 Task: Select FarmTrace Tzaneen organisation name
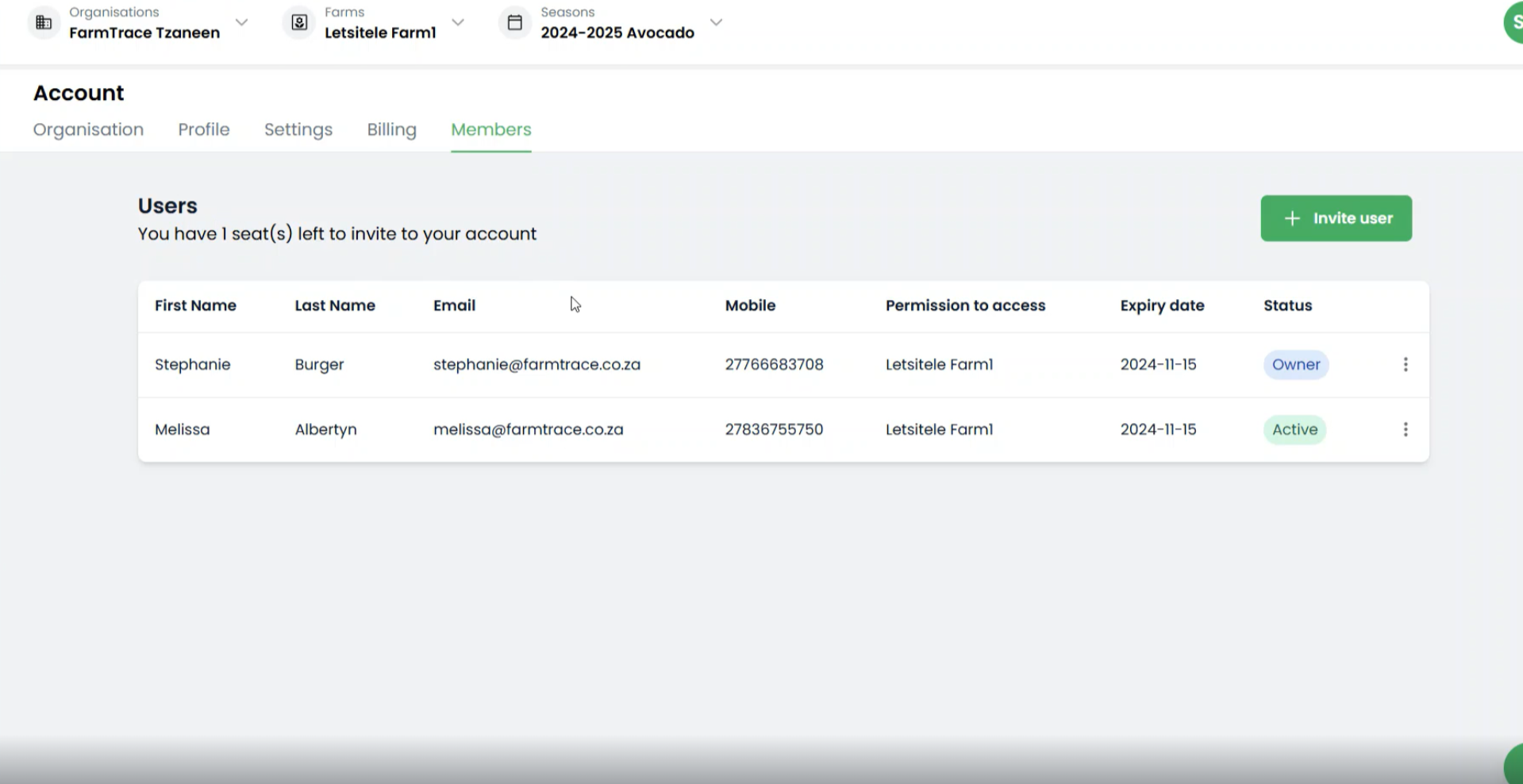point(144,33)
